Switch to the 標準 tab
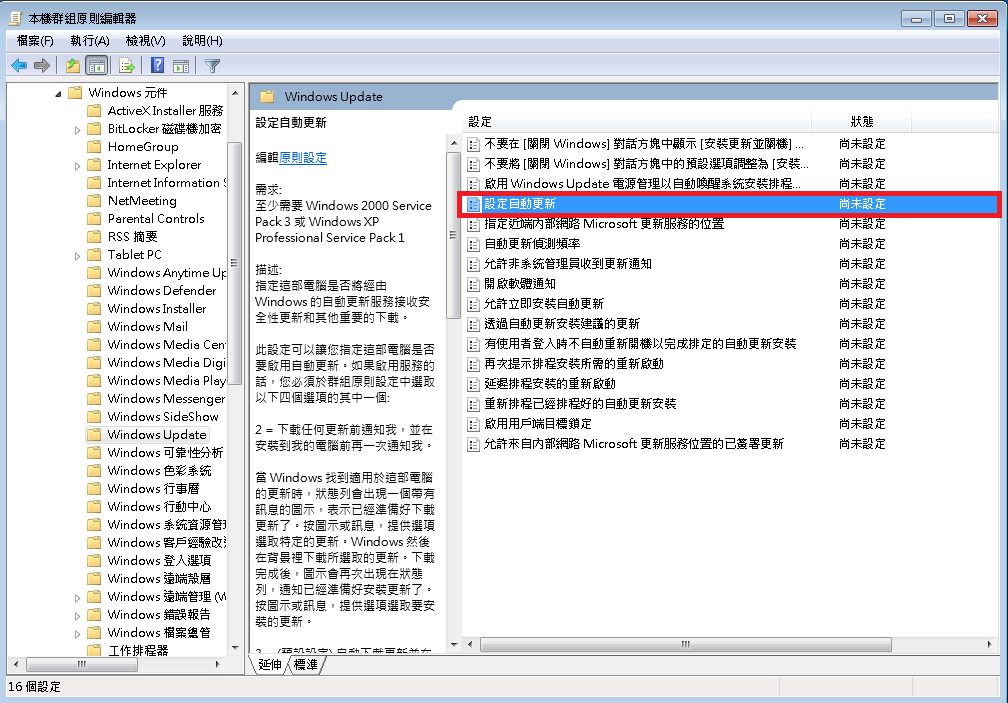The height and width of the screenshot is (703, 1008). (306, 664)
